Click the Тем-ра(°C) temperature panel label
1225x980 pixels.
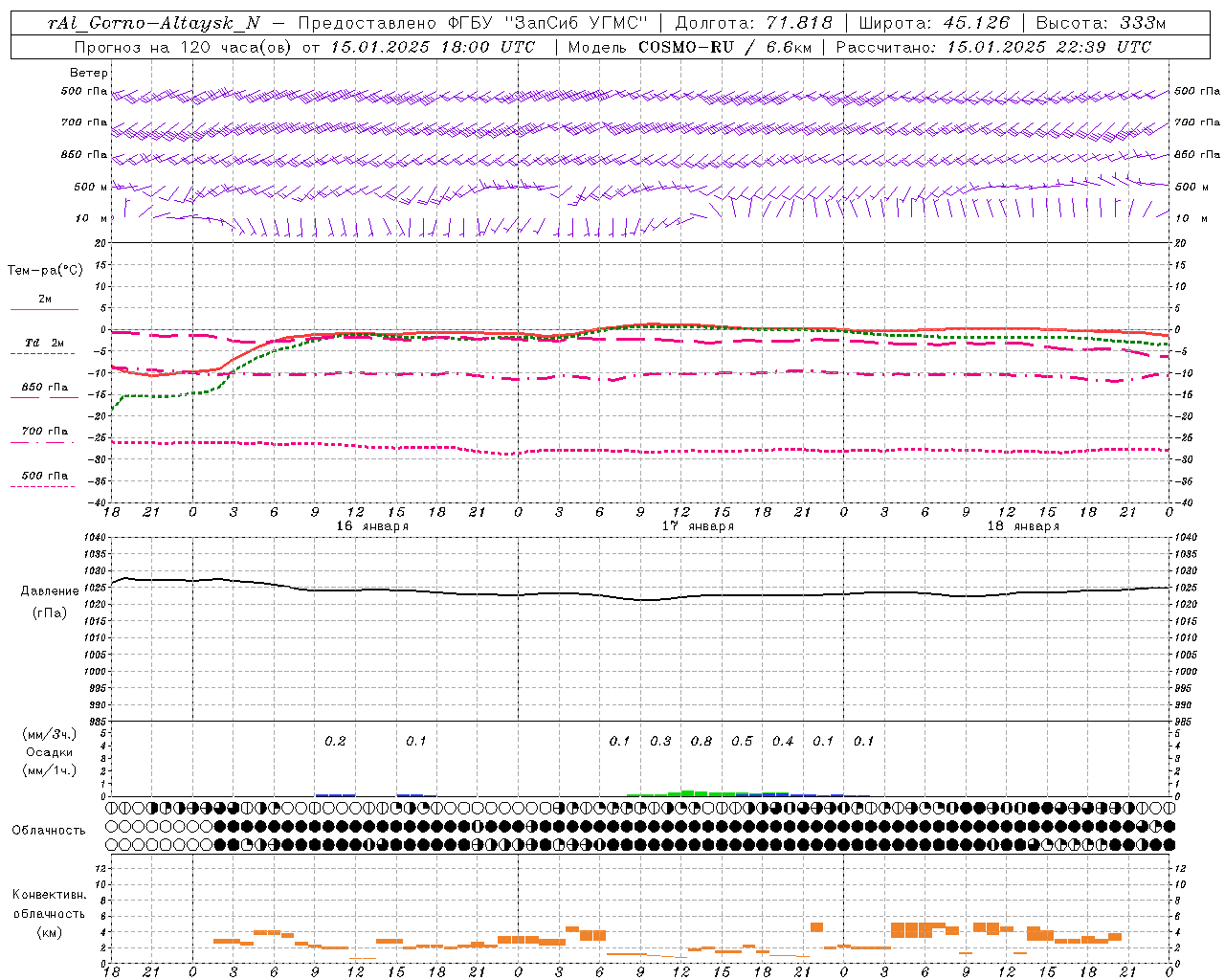(45, 271)
